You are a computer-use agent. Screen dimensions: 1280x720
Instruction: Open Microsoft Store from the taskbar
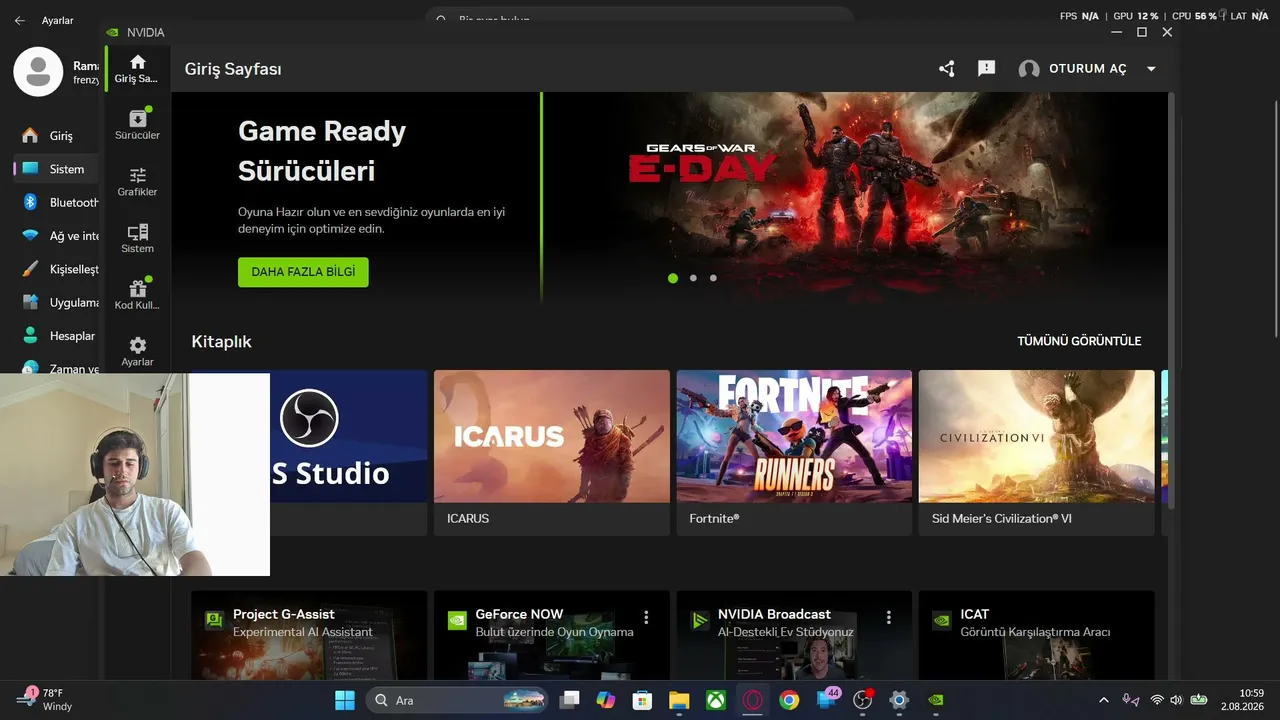[x=643, y=700]
